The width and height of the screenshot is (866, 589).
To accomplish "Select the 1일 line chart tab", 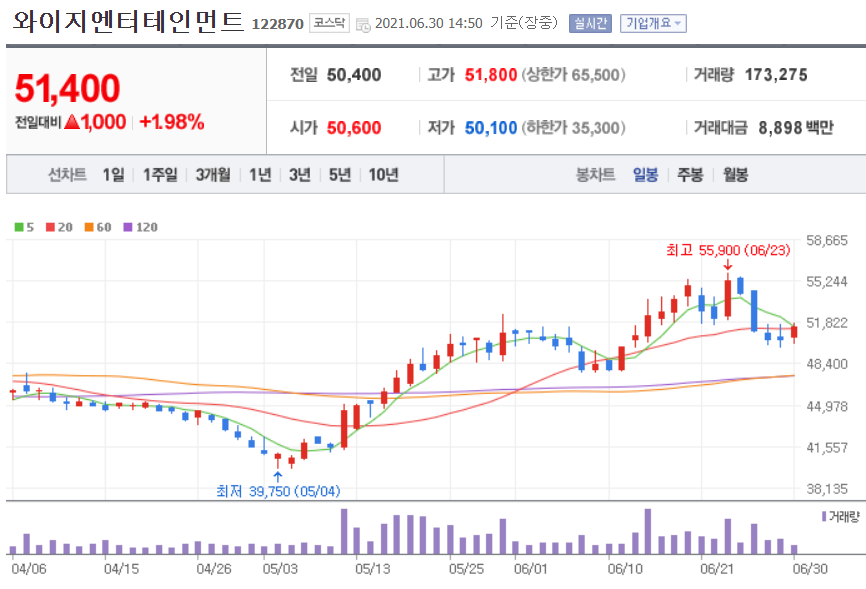I will click(114, 175).
